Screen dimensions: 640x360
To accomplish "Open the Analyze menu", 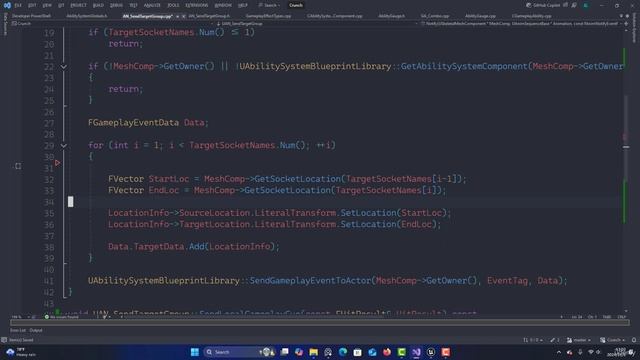I will [152, 5].
